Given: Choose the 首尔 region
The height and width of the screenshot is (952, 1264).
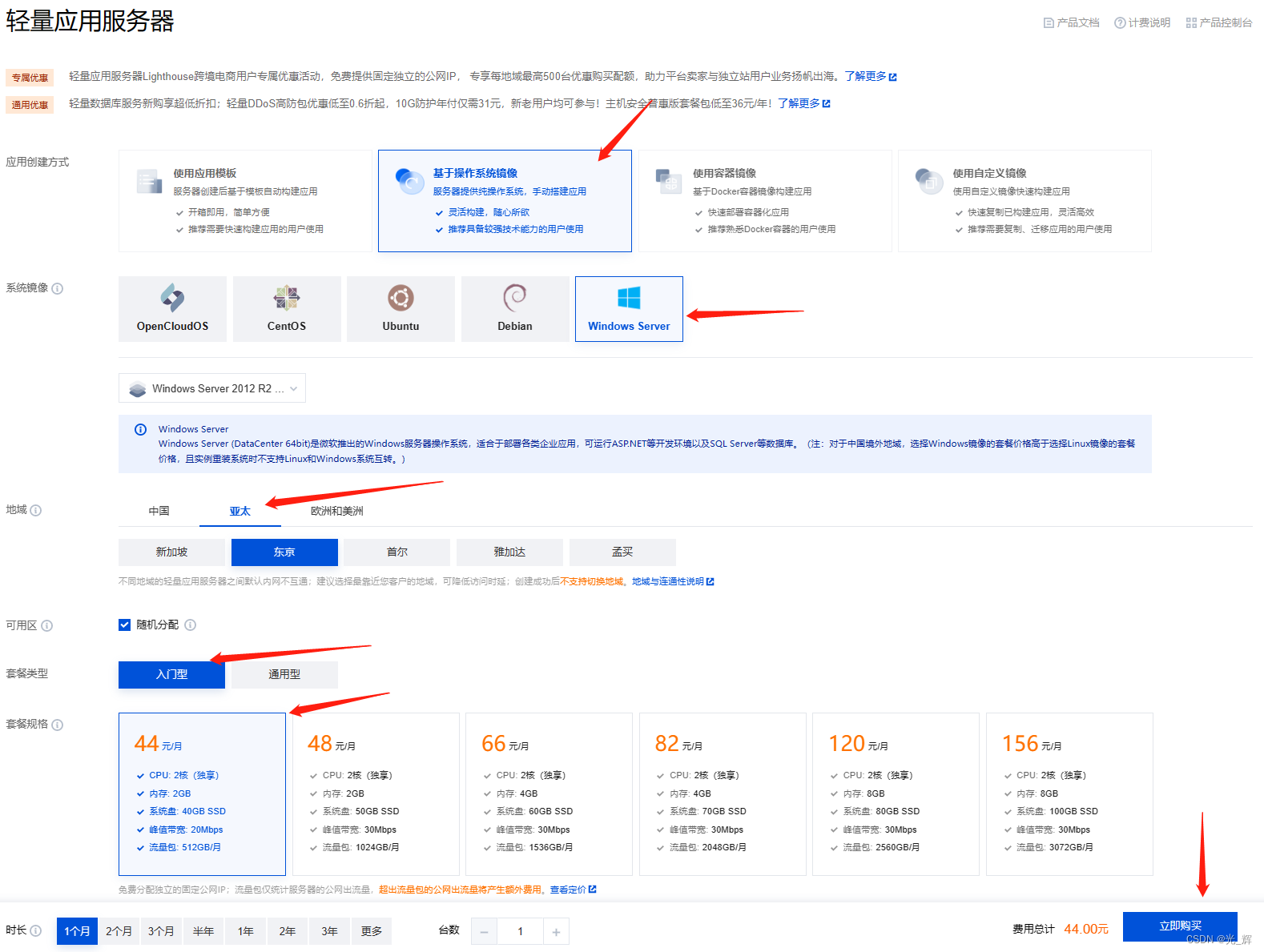Looking at the screenshot, I should [x=397, y=552].
